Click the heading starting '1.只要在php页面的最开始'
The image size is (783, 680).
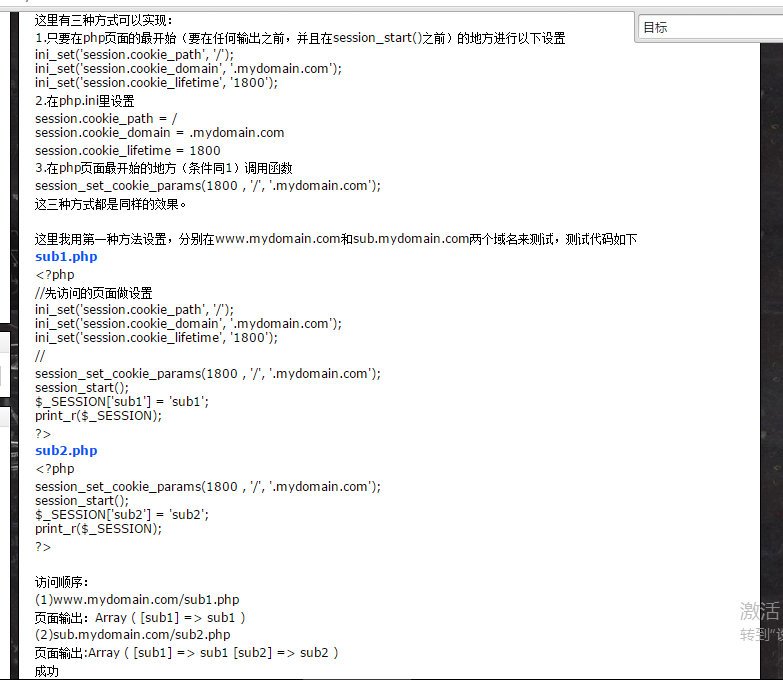[x=300, y=38]
